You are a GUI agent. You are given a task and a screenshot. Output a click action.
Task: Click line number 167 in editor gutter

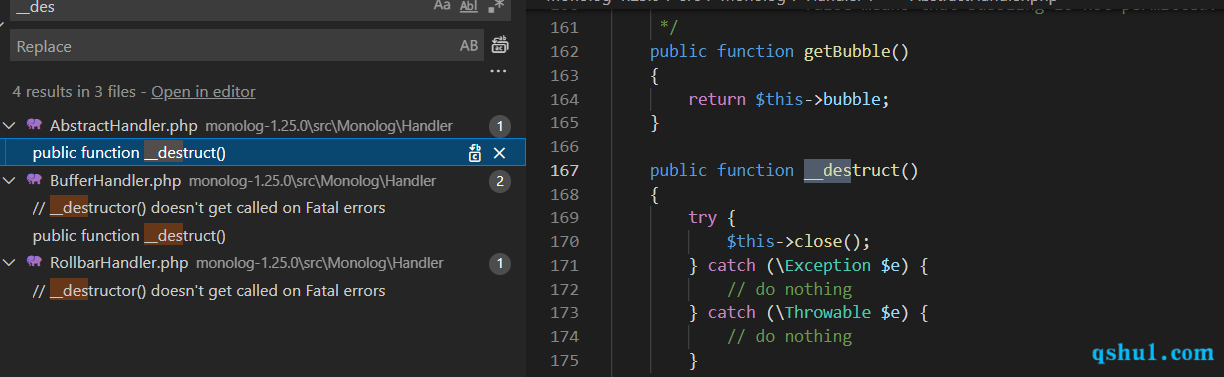[565, 170]
